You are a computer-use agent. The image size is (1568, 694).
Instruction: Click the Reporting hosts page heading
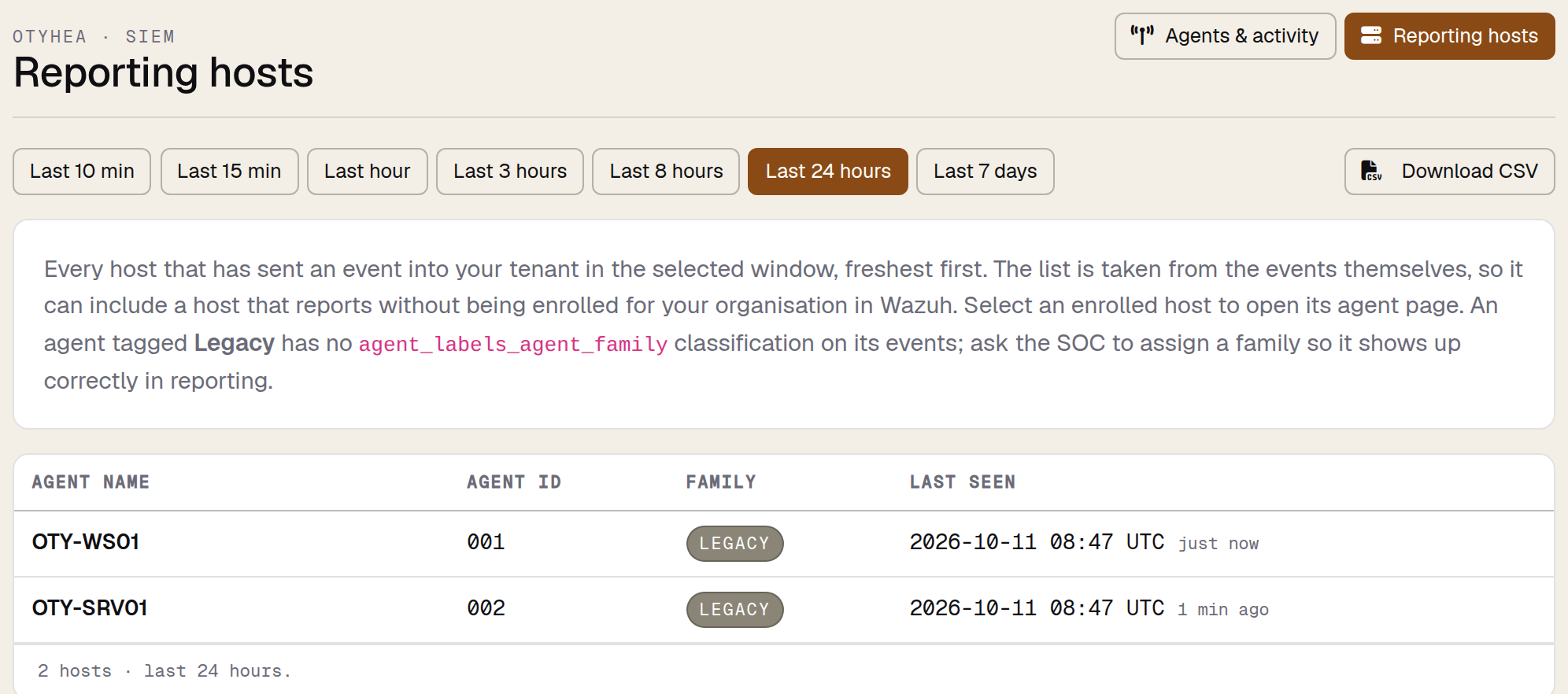164,73
